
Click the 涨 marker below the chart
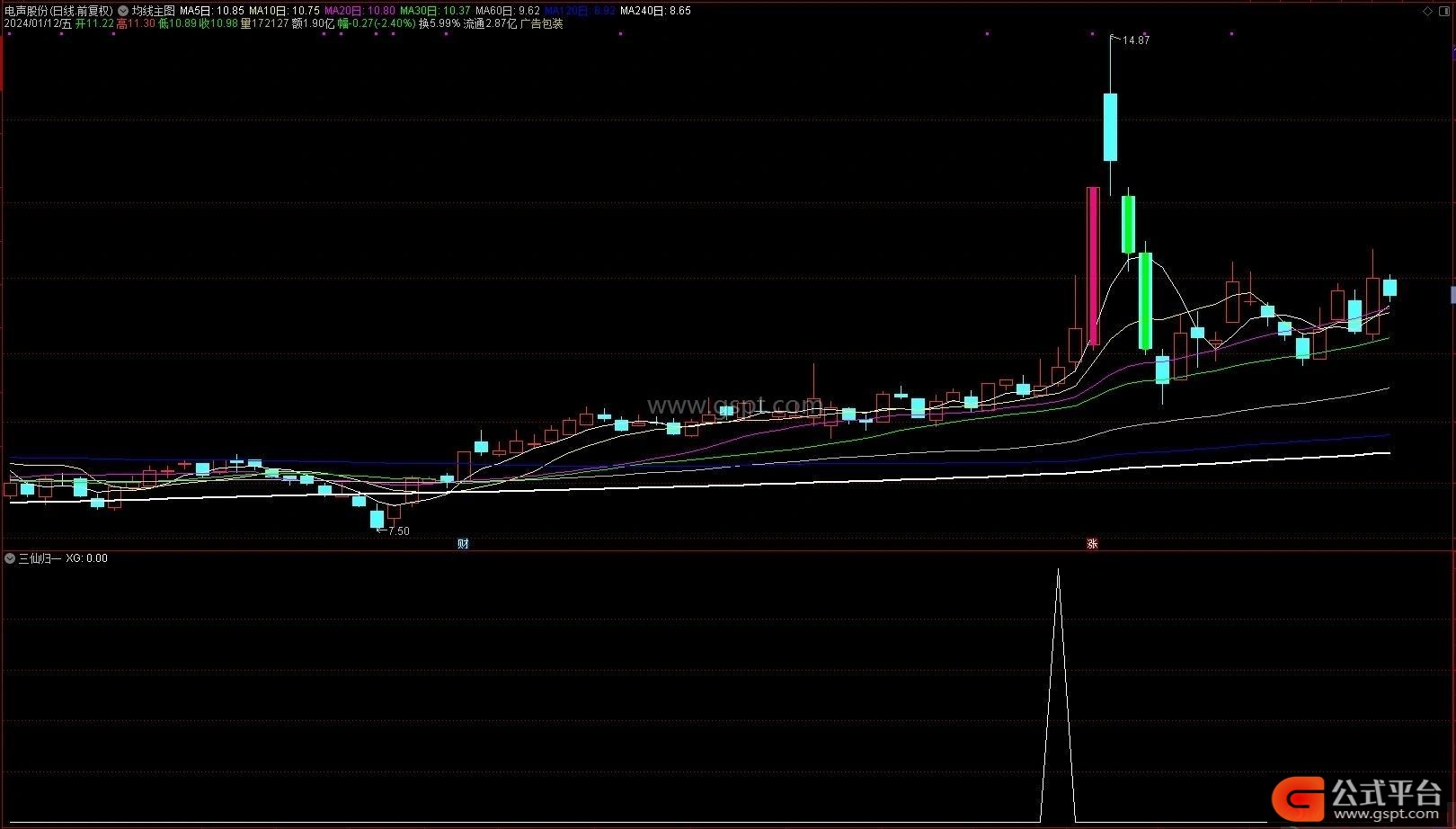pyautogui.click(x=1092, y=543)
